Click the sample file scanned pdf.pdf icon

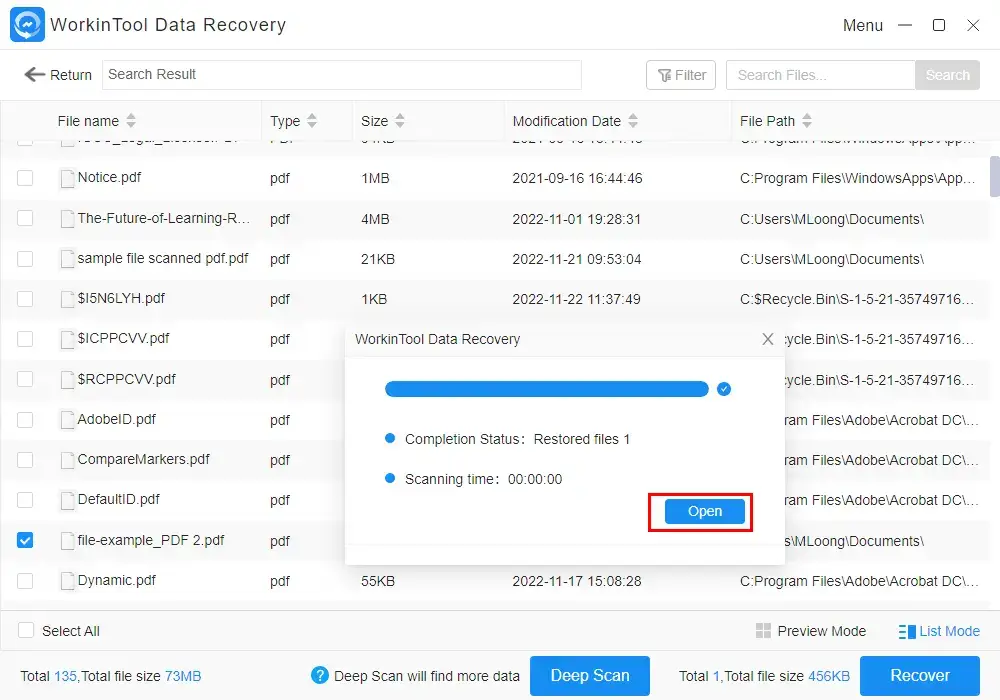click(67, 259)
